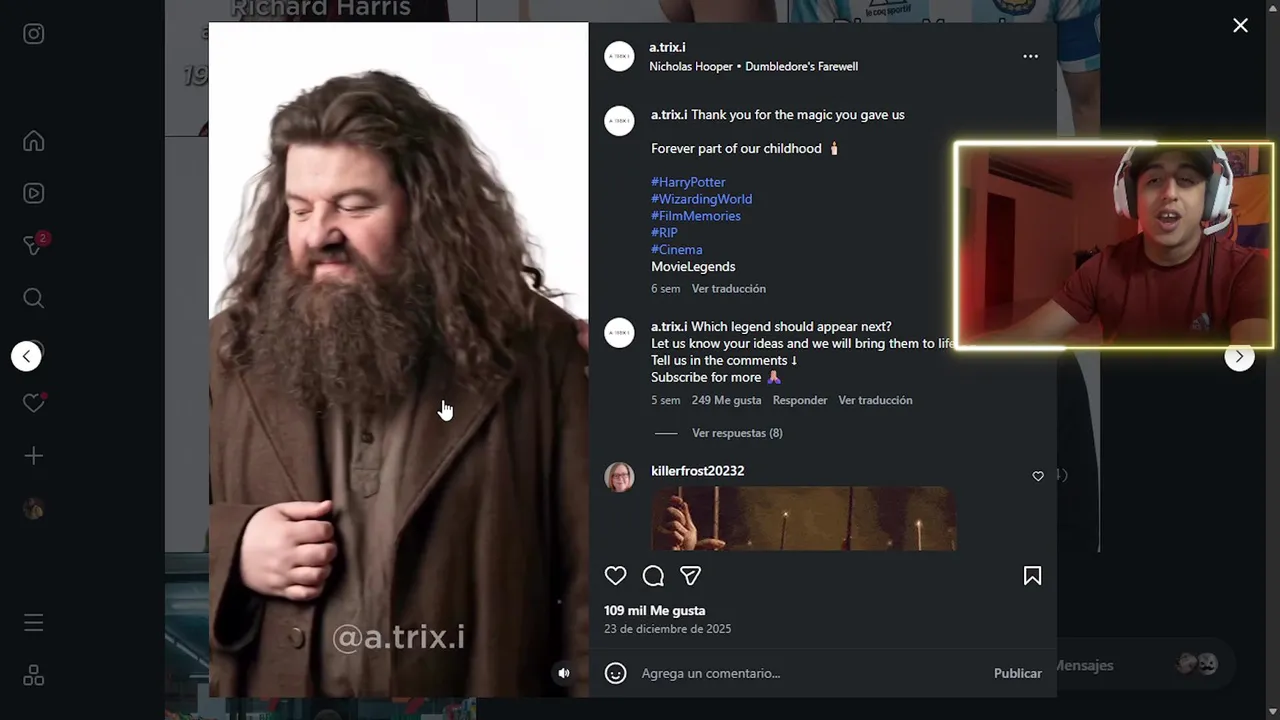Open direct messages with 2 badge
Image resolution: width=1280 pixels, height=720 pixels.
pyautogui.click(x=34, y=245)
